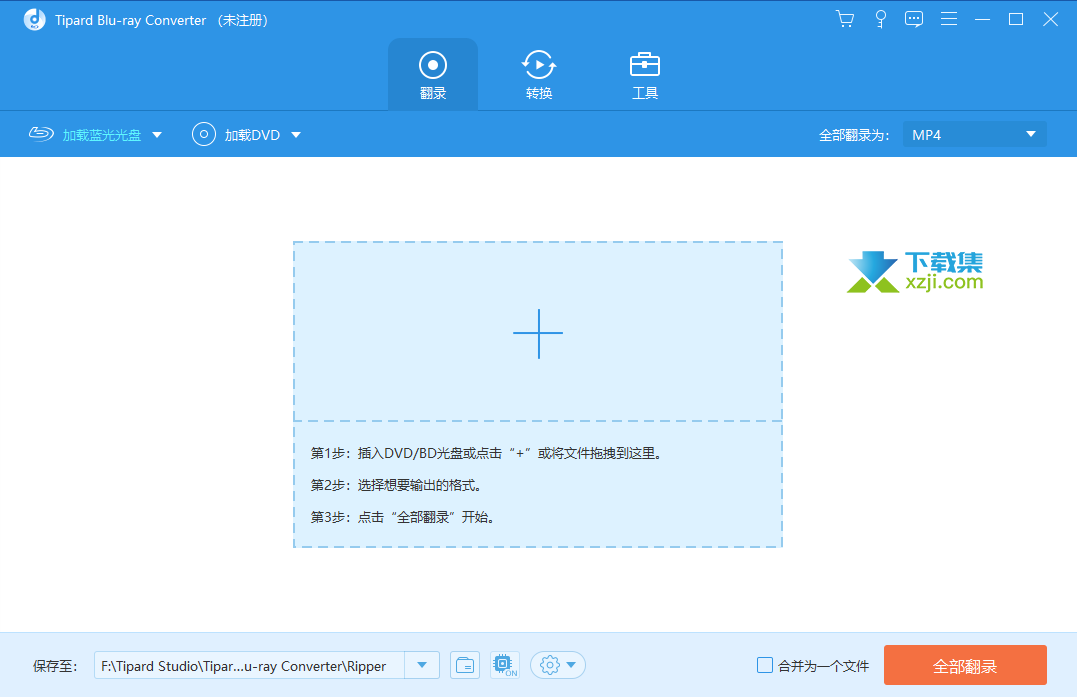
Task: Open the feedback chat bubble icon
Action: [x=914, y=19]
